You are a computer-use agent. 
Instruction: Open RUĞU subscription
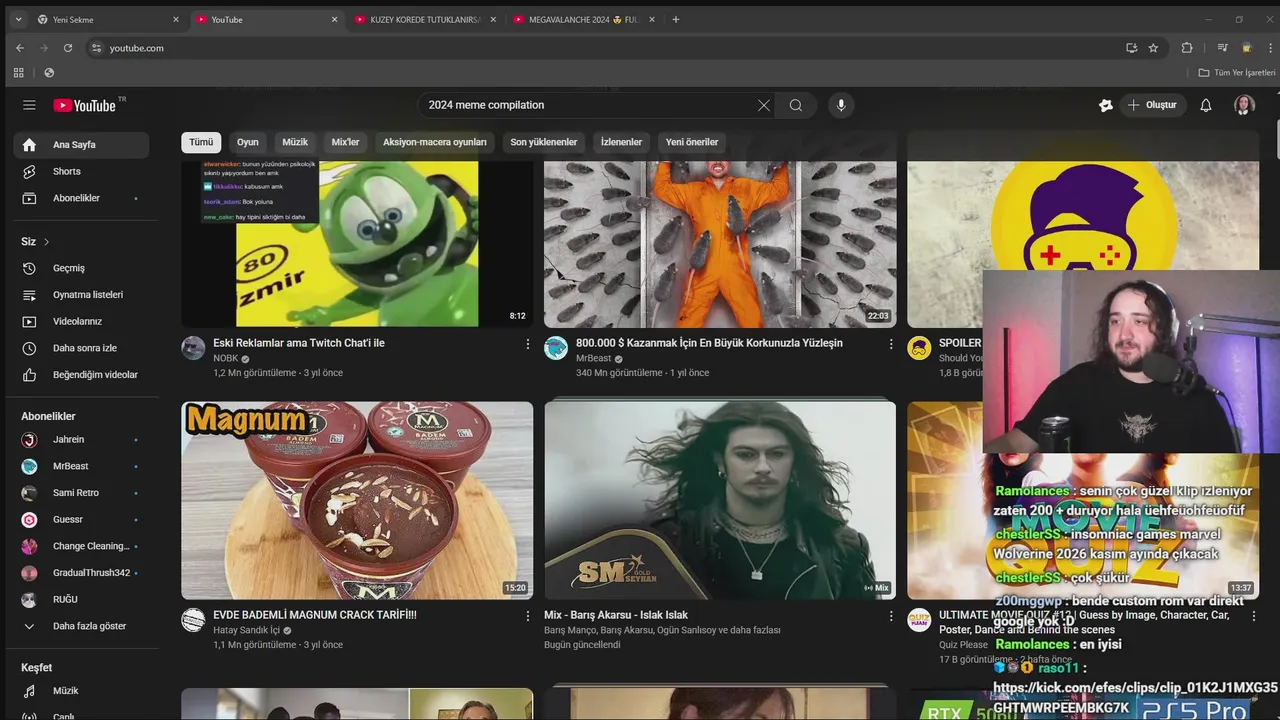[81, 600]
